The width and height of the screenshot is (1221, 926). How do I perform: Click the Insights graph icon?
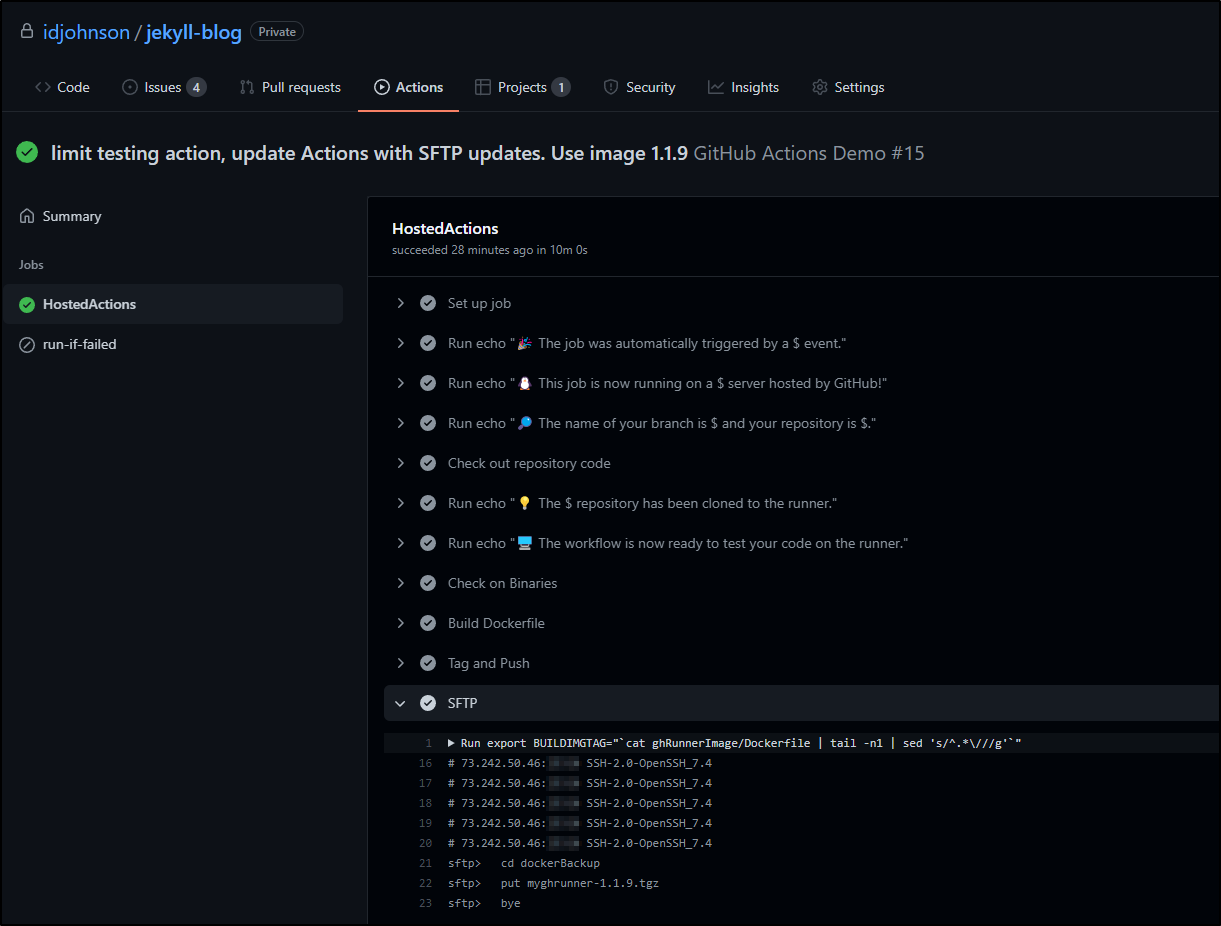(x=716, y=87)
